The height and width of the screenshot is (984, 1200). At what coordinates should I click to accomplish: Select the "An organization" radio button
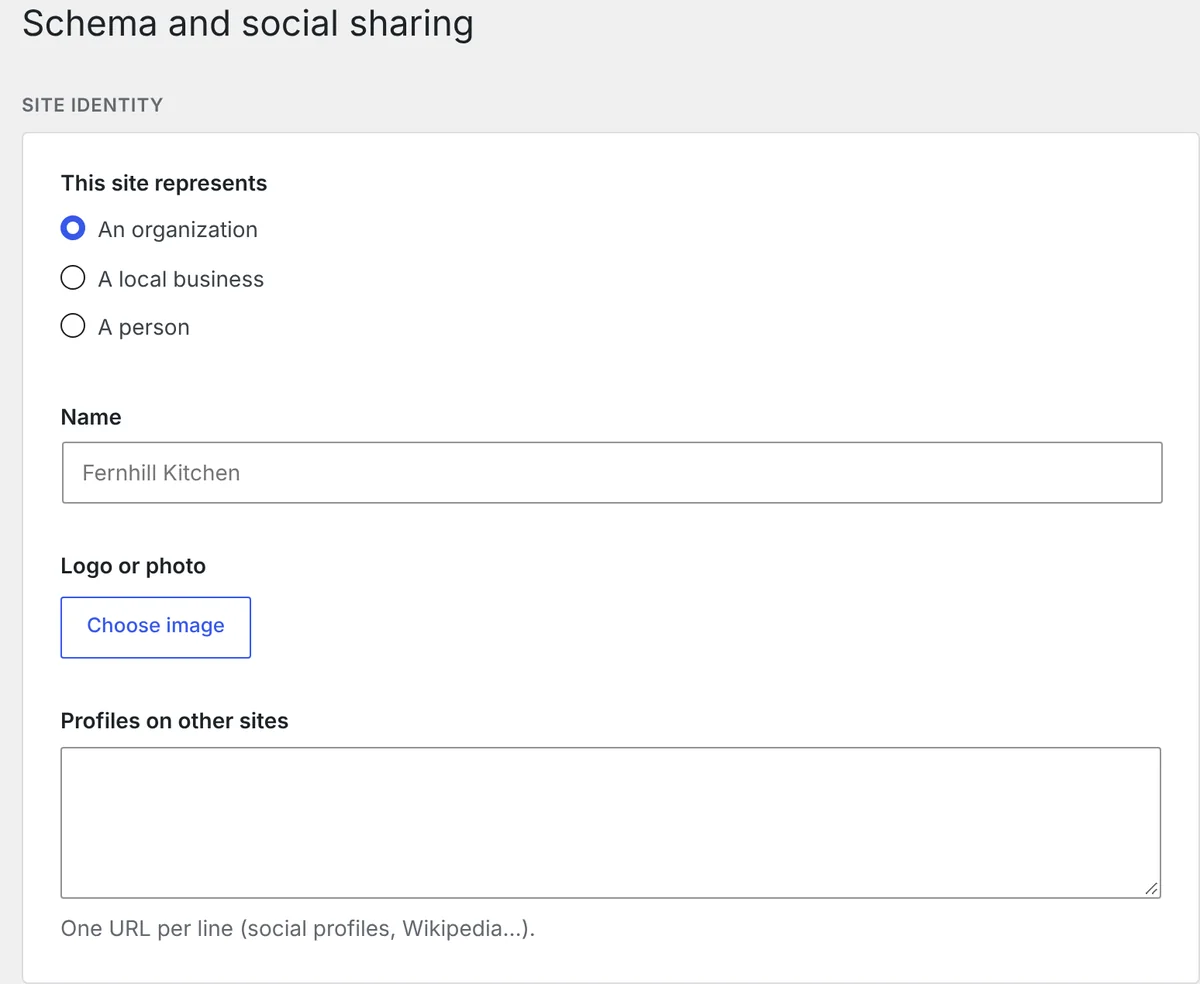(73, 229)
